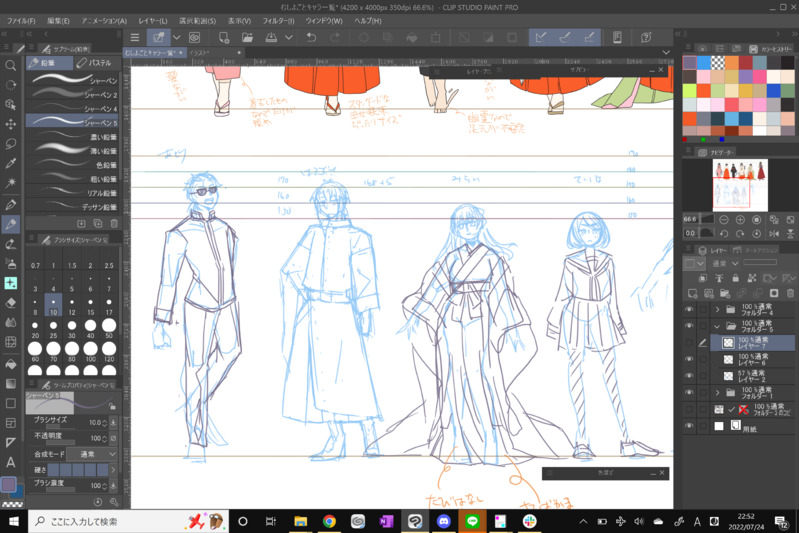The width and height of the screenshot is (799, 533).
Task: Open dropdown arrow beside the save icon
Action: click(x=288, y=37)
